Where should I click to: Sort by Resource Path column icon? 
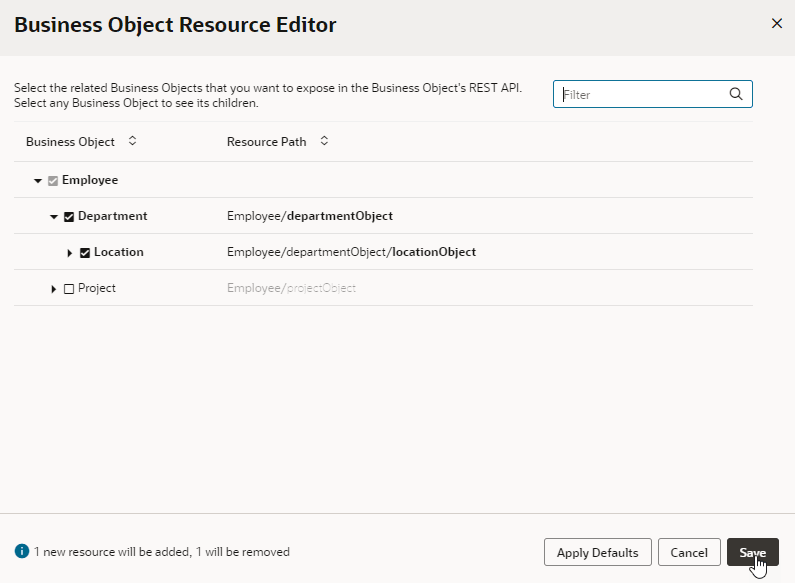[x=324, y=142]
